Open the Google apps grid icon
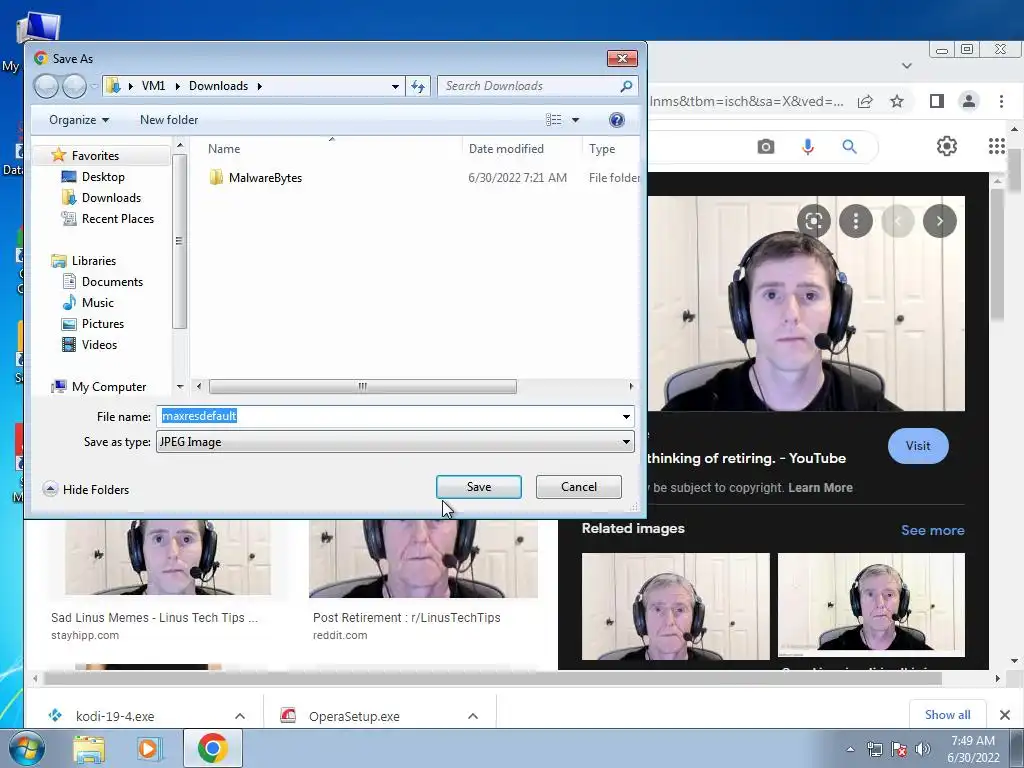The width and height of the screenshot is (1024, 768). pyautogui.click(x=997, y=146)
